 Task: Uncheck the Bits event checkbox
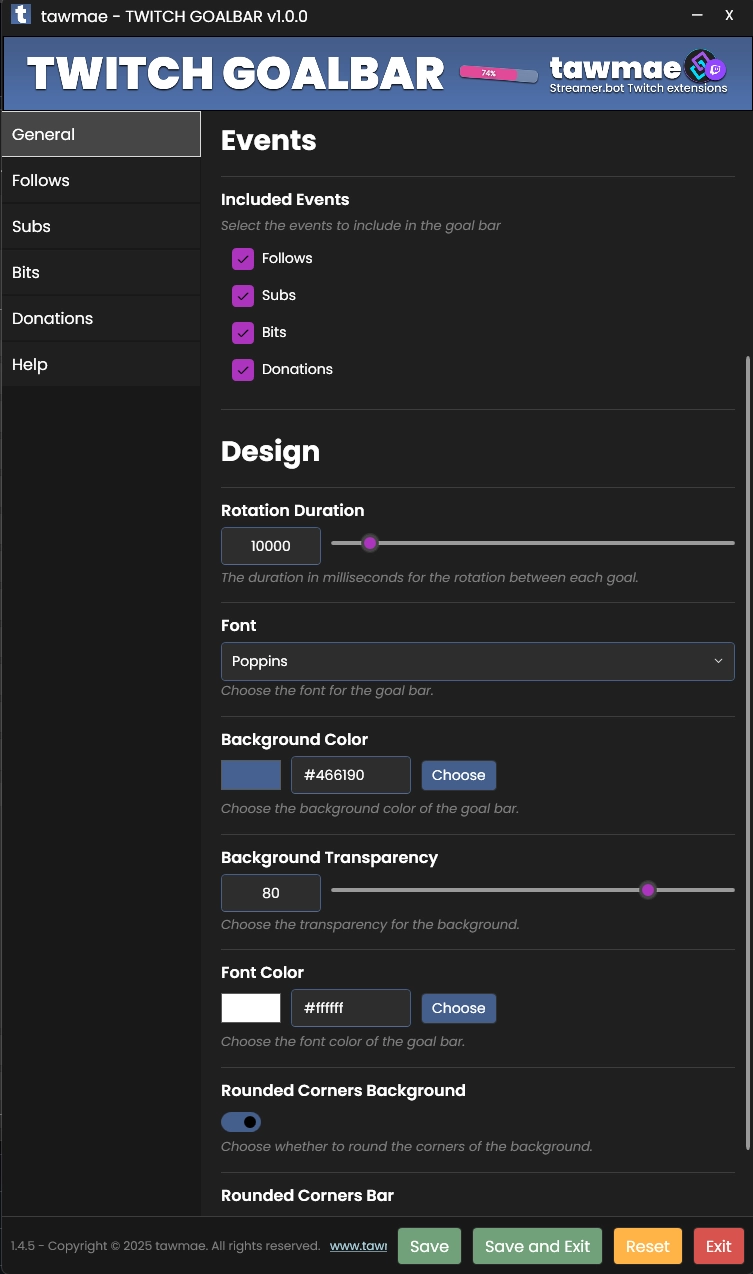pos(243,333)
